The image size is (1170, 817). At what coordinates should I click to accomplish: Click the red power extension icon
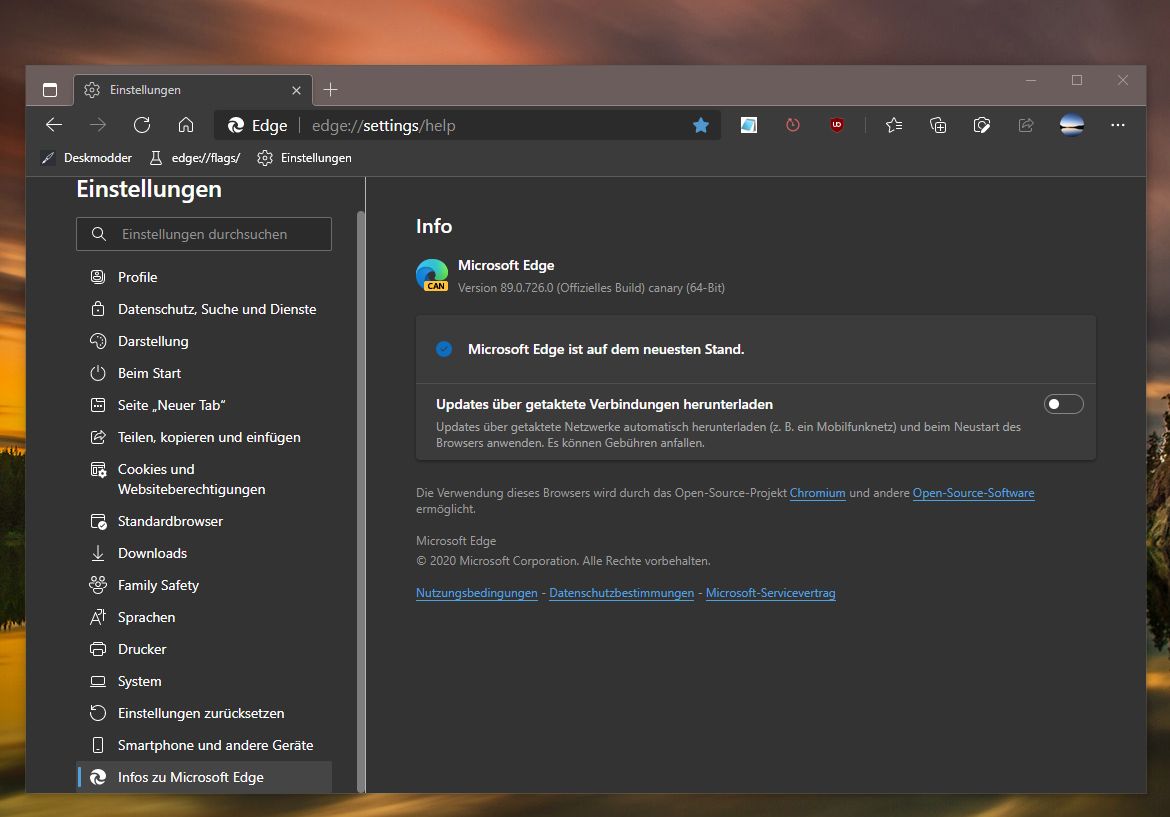point(792,125)
